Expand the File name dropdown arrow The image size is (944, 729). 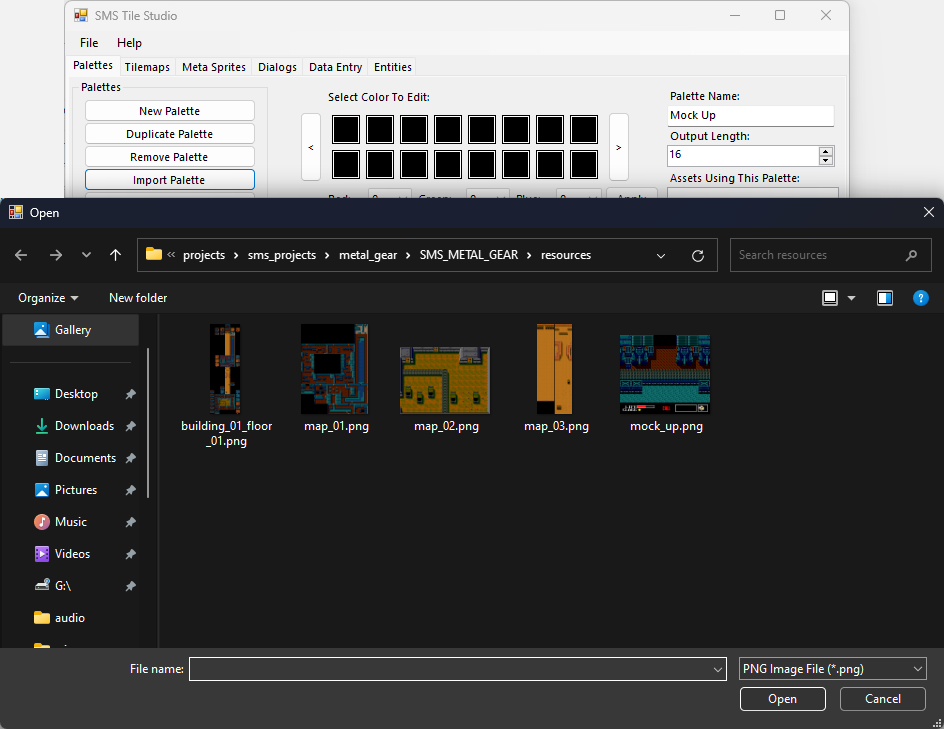[x=718, y=669]
